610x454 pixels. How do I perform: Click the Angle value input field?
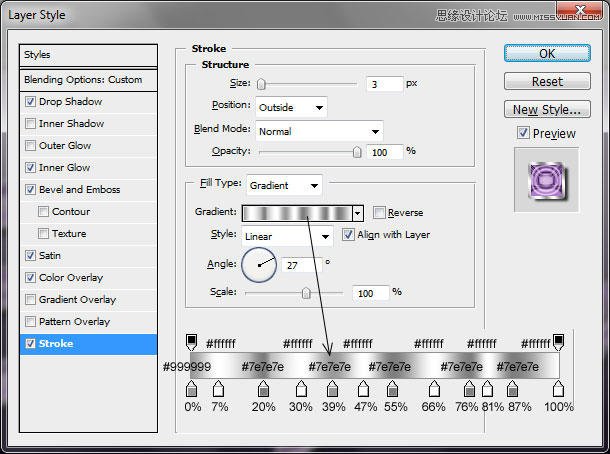301,265
